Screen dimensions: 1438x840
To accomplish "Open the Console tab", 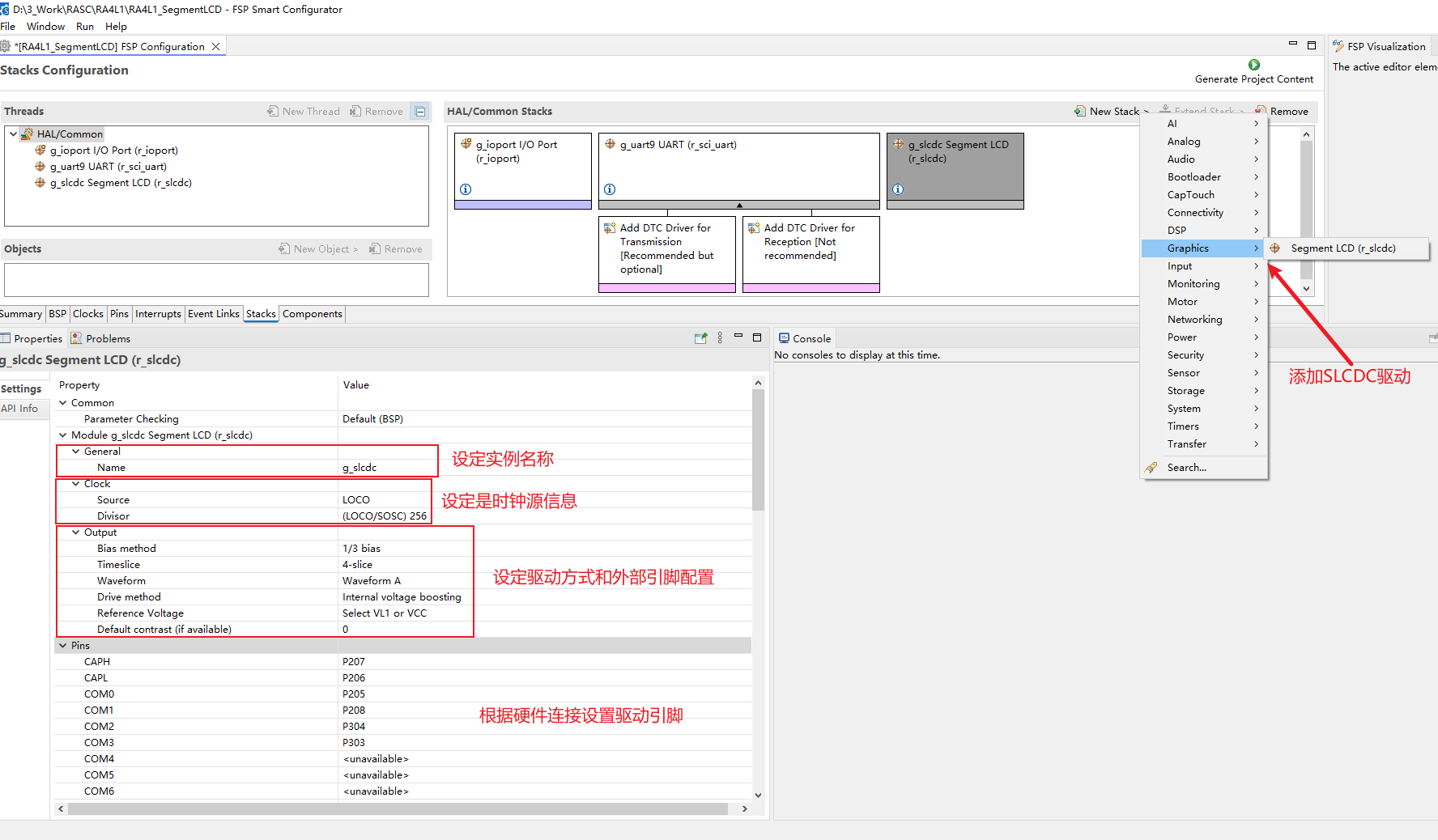I will point(805,338).
